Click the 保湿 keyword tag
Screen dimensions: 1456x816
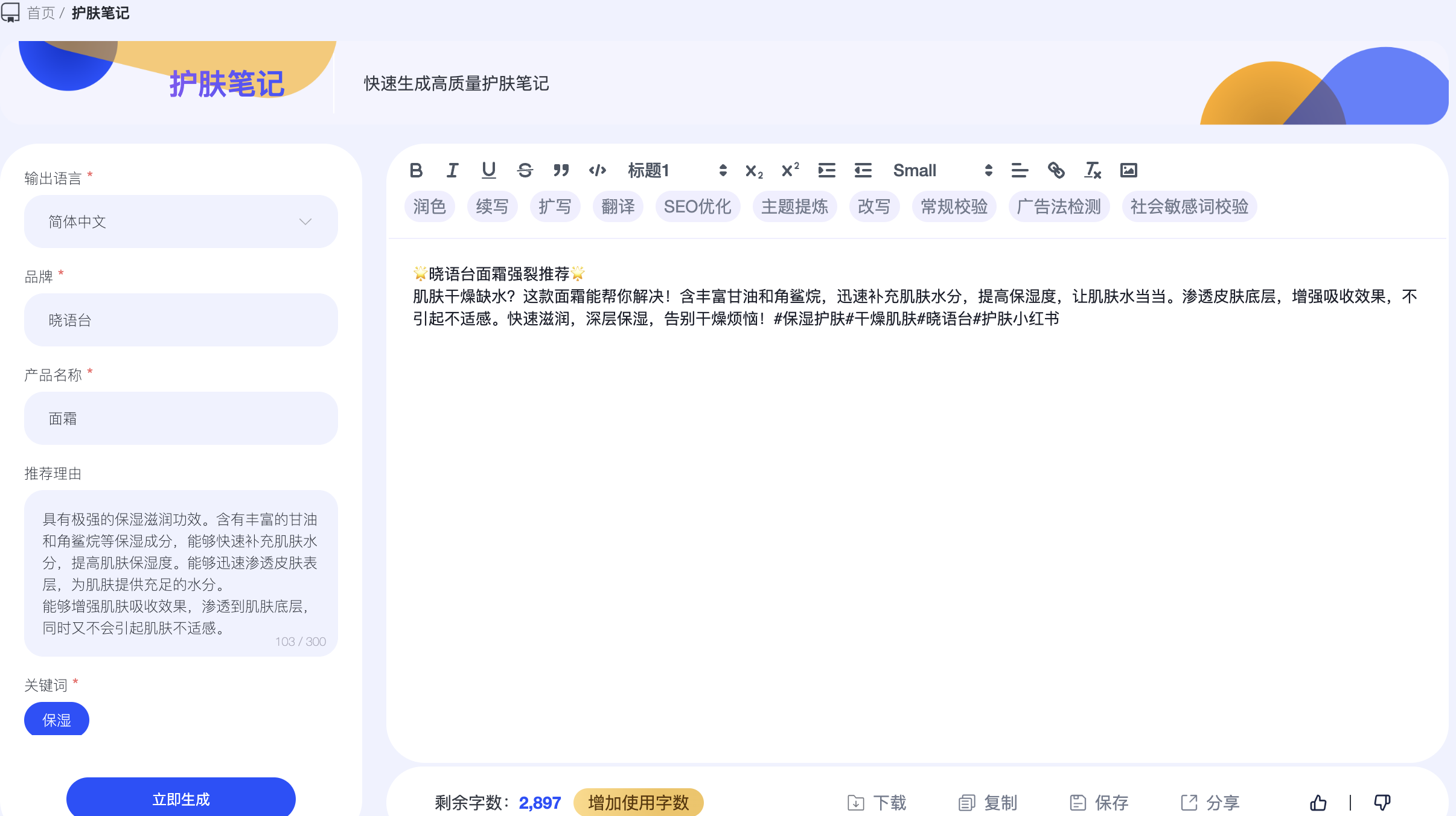(57, 719)
